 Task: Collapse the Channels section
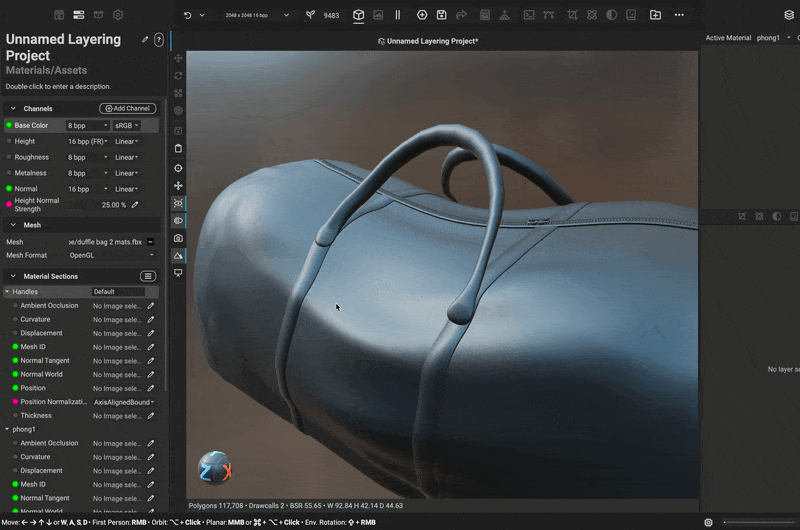13,108
